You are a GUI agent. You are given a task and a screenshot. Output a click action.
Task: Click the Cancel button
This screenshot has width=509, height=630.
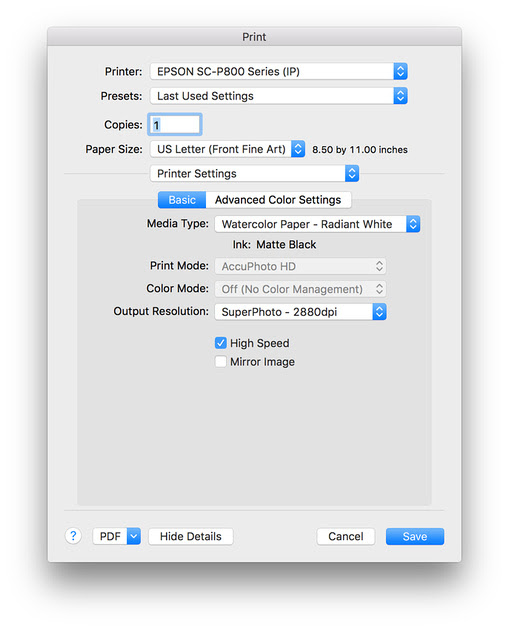(346, 536)
